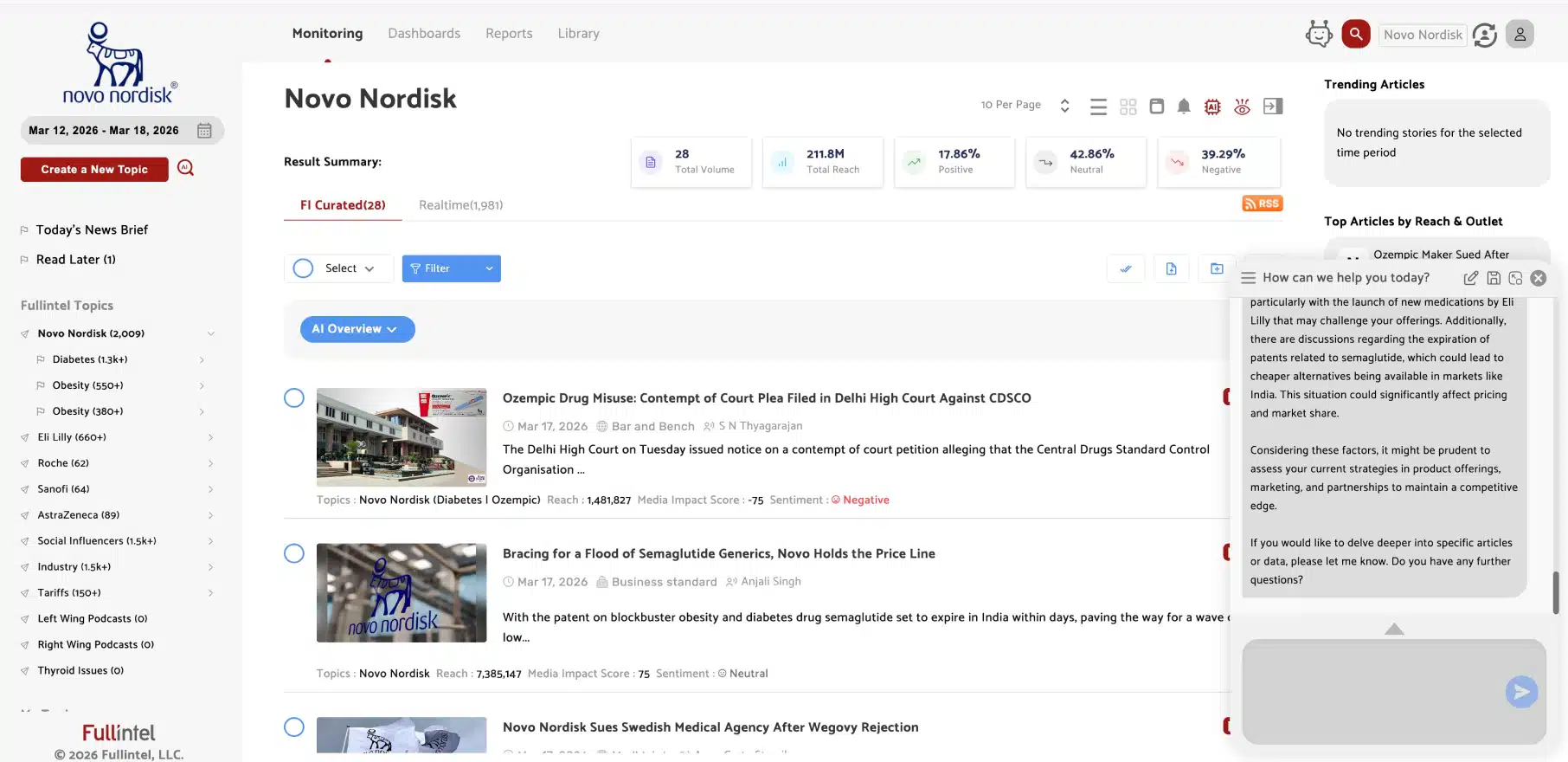Toggle the Select all circle checkbox
The height and width of the screenshot is (762, 1568).
(x=303, y=268)
